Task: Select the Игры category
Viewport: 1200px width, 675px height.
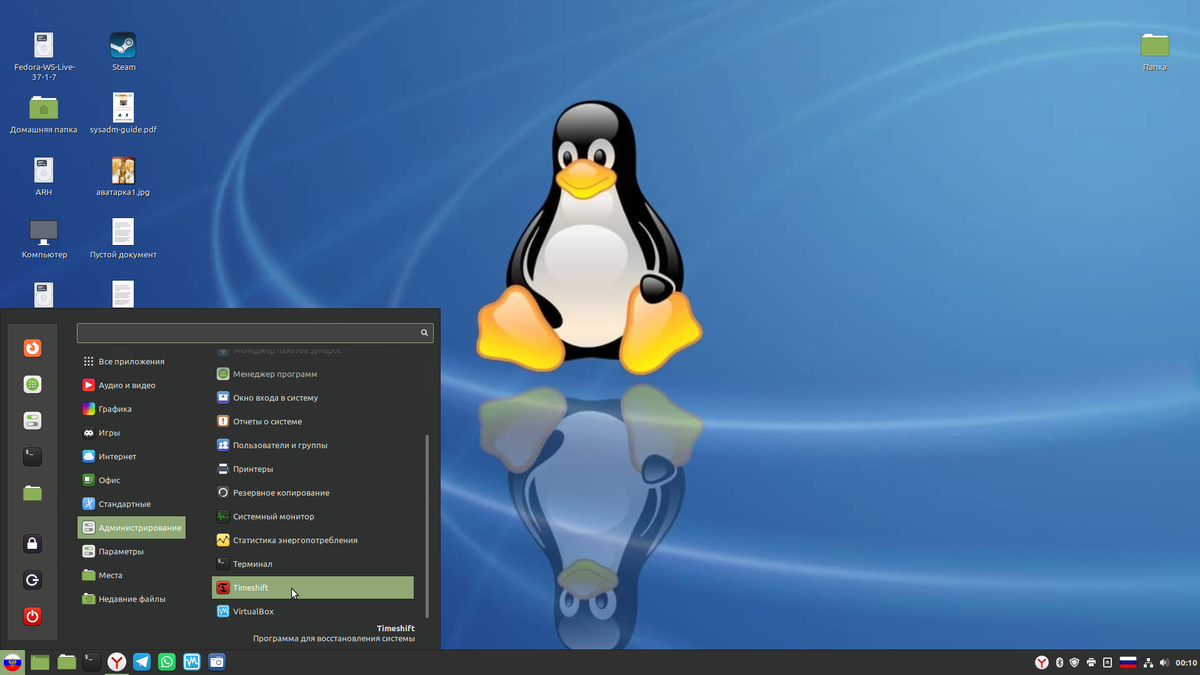Action: click(x=131, y=433)
